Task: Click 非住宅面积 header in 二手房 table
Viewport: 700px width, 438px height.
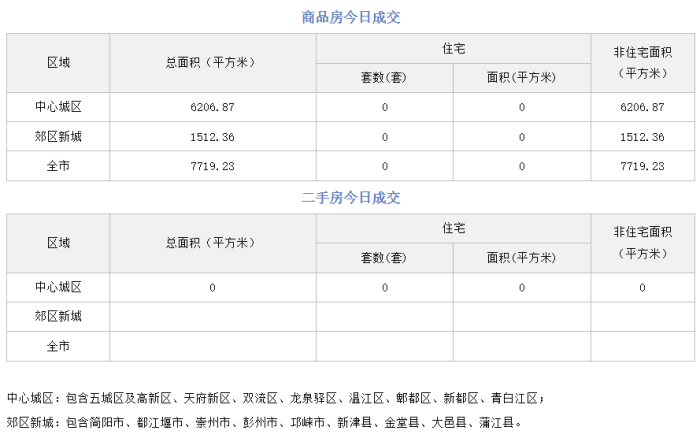Action: point(642,243)
